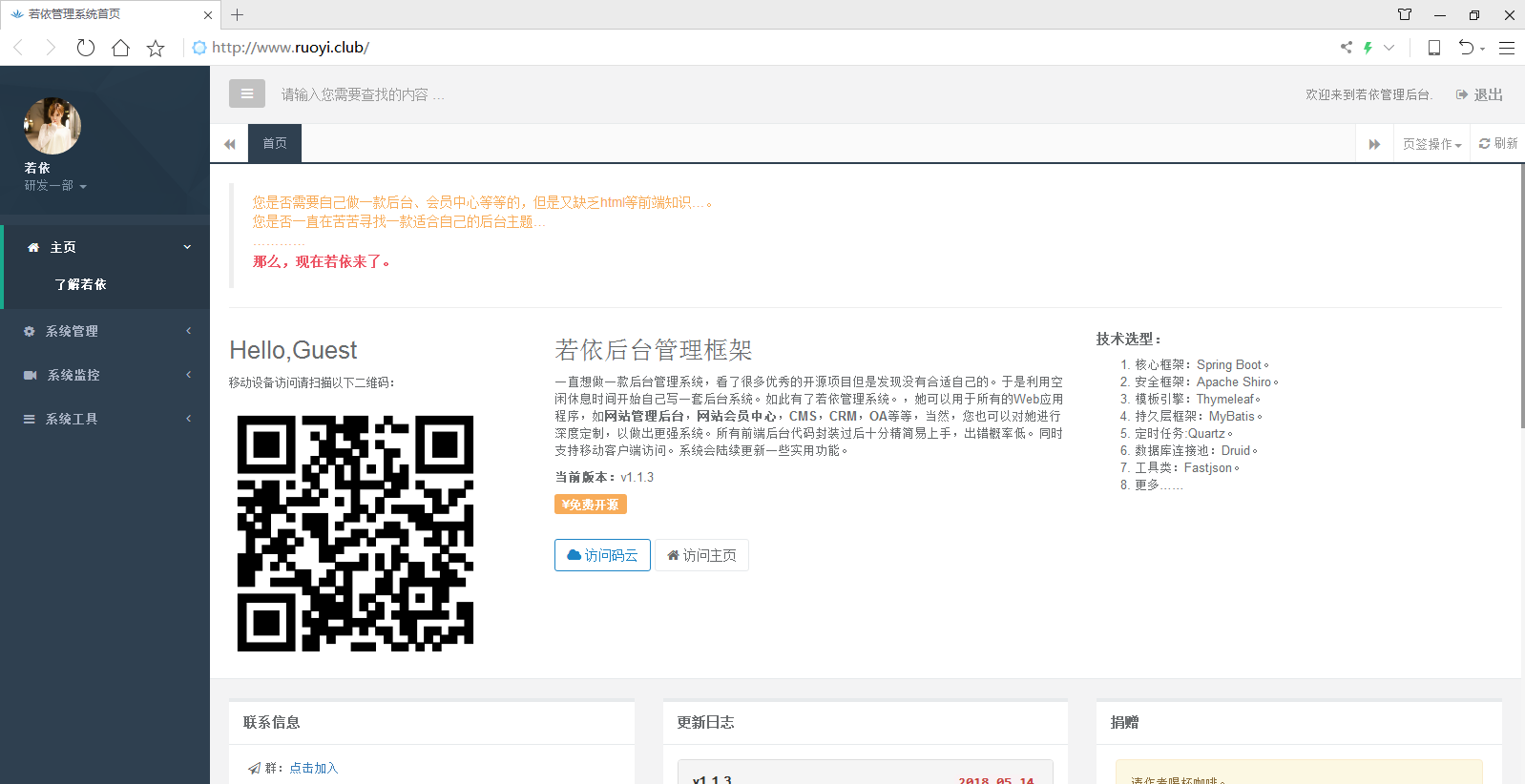The width and height of the screenshot is (1525, 784).
Task: Click the 刷新 refresh button
Action: coord(1498,143)
